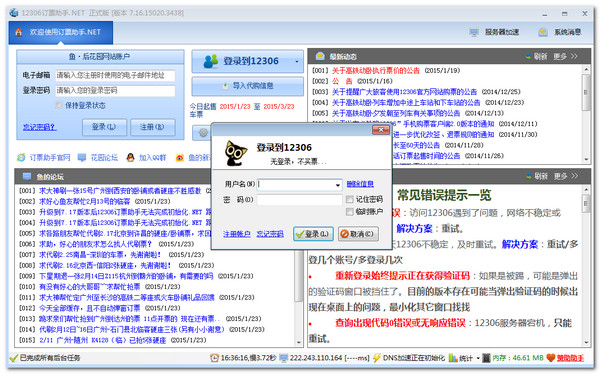Click the refresh icon in 最新动态 header

coord(528,57)
